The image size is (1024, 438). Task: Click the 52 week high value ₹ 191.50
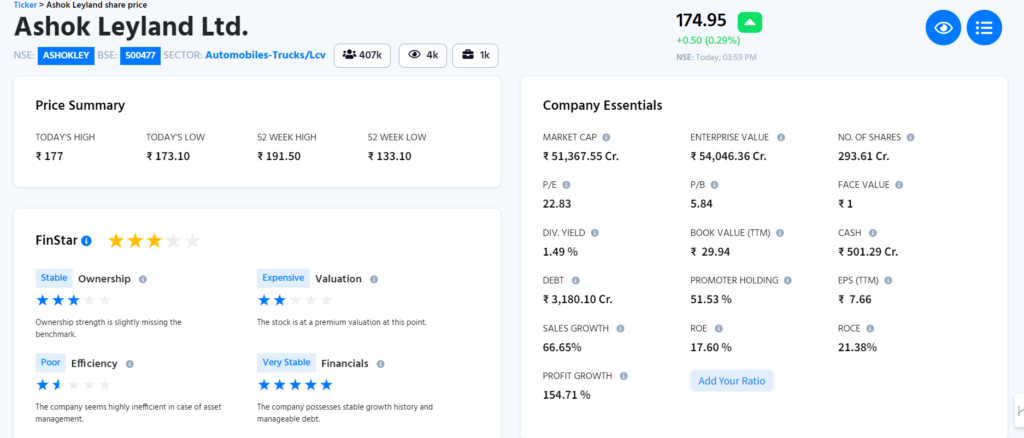point(279,157)
